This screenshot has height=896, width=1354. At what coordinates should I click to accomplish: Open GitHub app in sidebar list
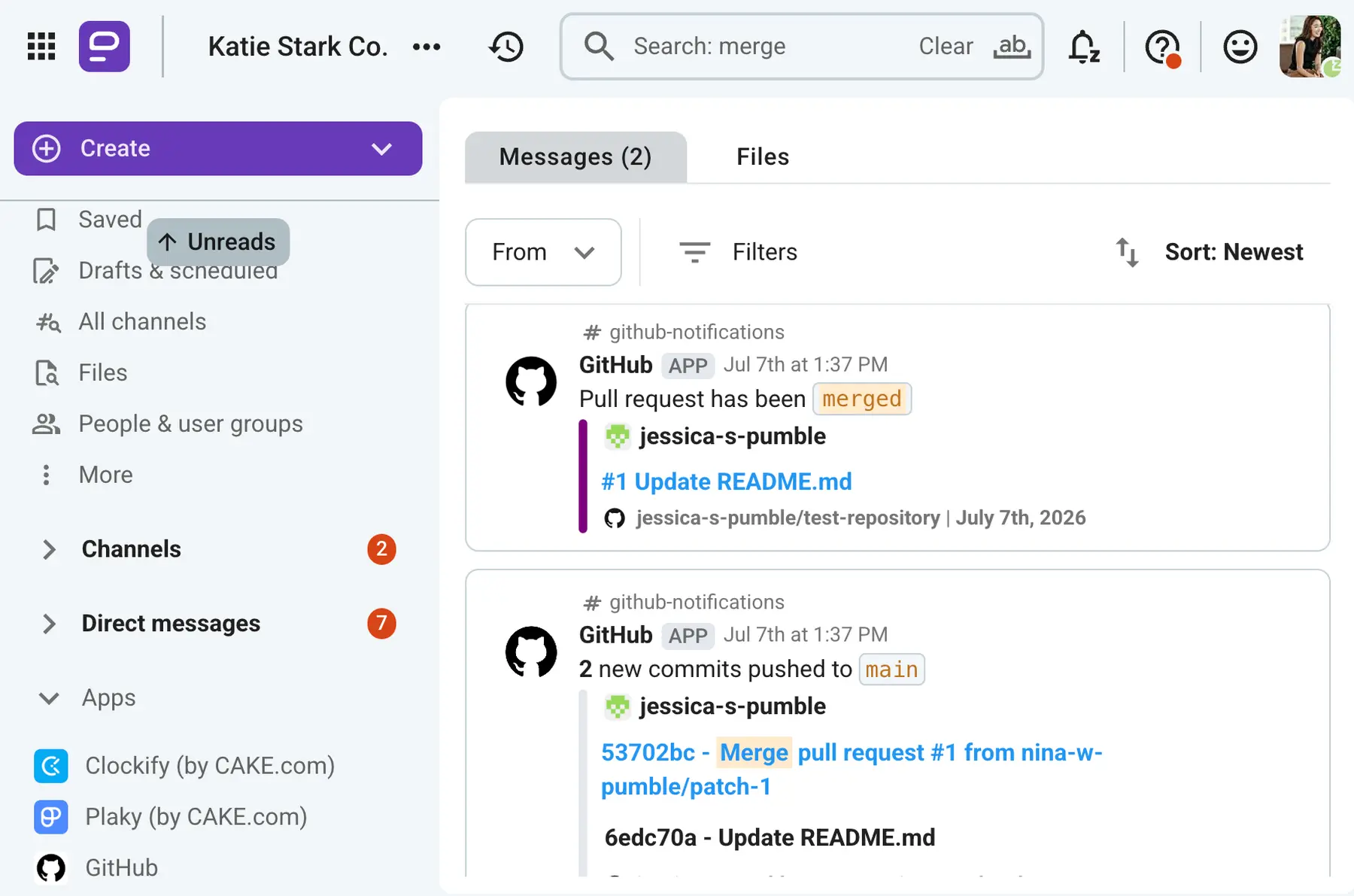(121, 867)
